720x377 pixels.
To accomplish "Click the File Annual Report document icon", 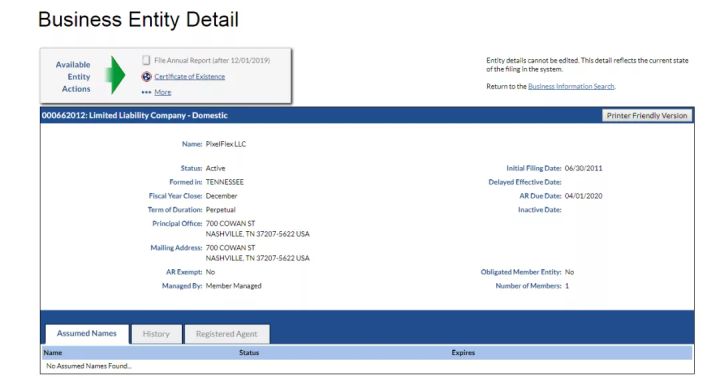I will [x=146, y=60].
